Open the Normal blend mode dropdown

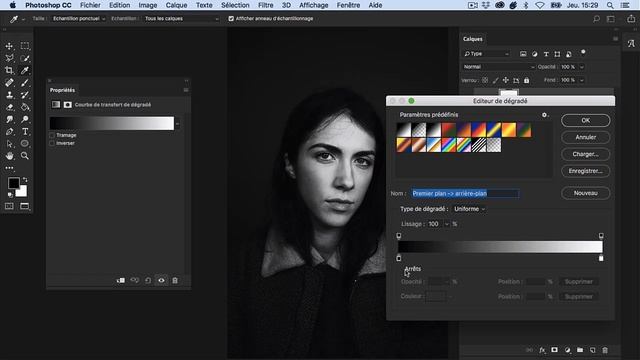tap(498, 67)
